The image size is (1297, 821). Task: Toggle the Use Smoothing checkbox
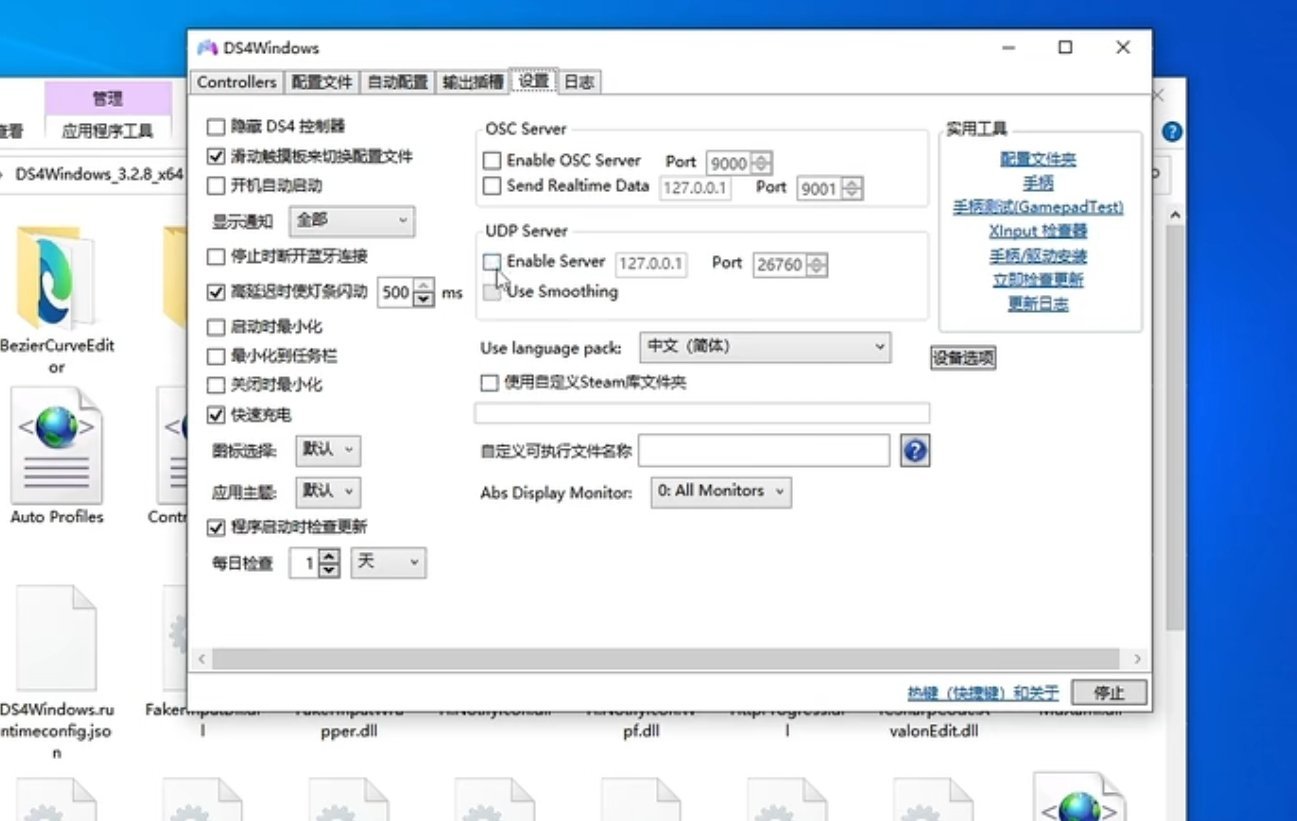pyautogui.click(x=492, y=292)
